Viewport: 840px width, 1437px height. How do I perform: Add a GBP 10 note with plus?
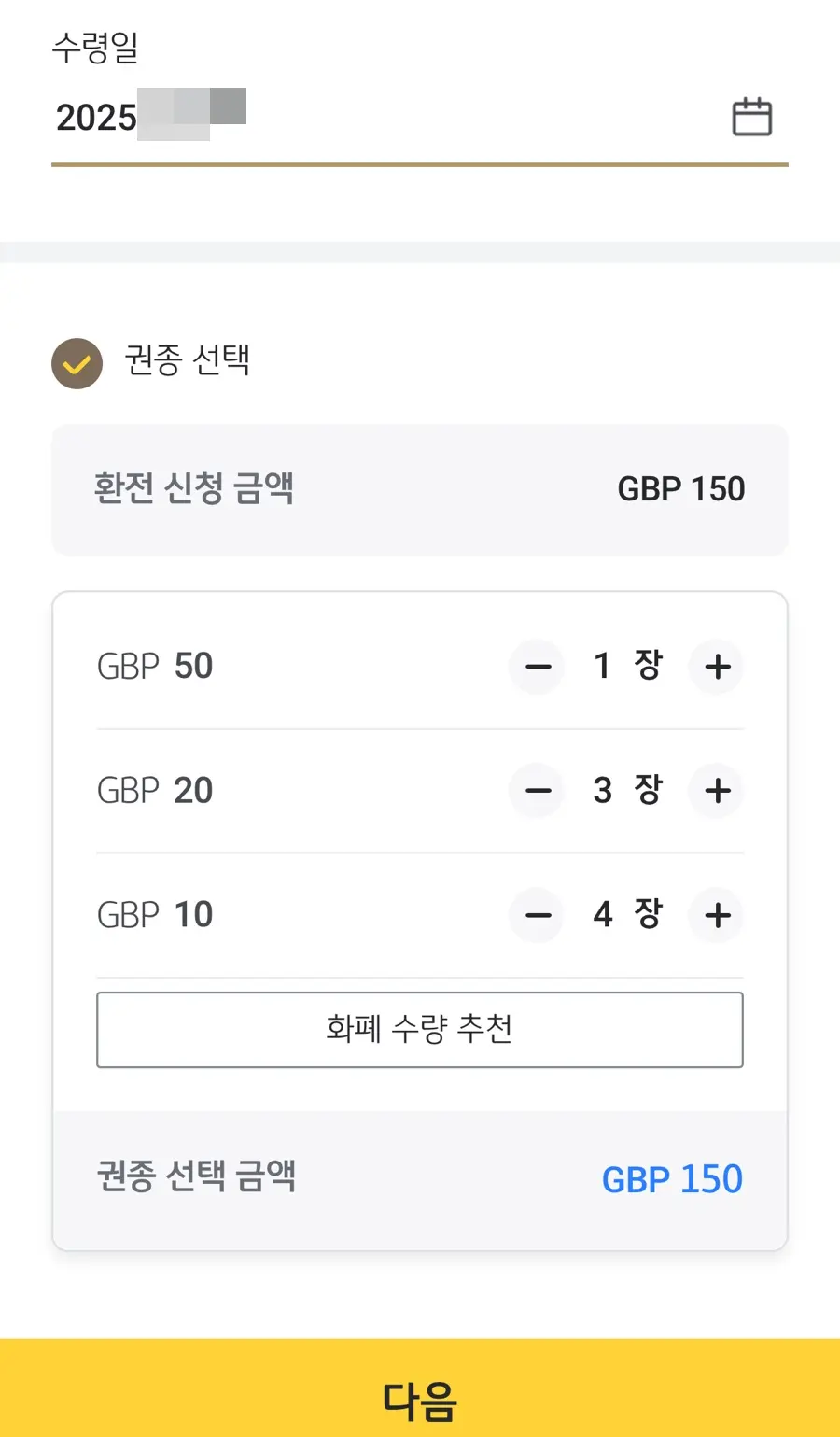point(717,915)
